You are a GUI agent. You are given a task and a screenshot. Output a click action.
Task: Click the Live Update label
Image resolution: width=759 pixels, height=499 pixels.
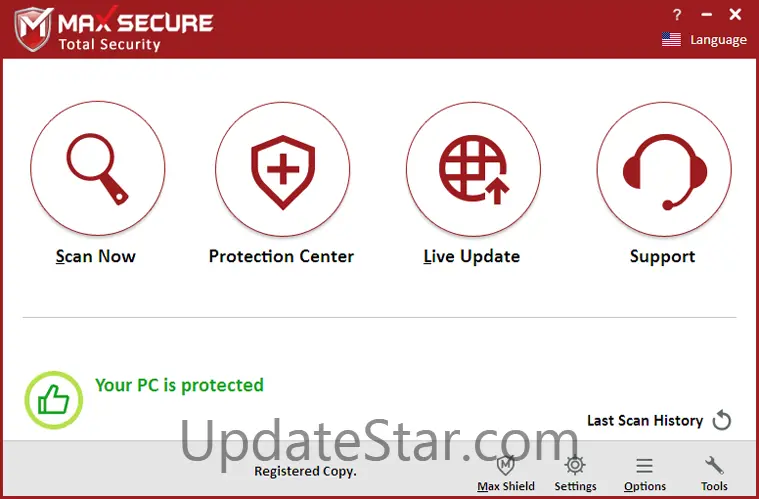471,256
